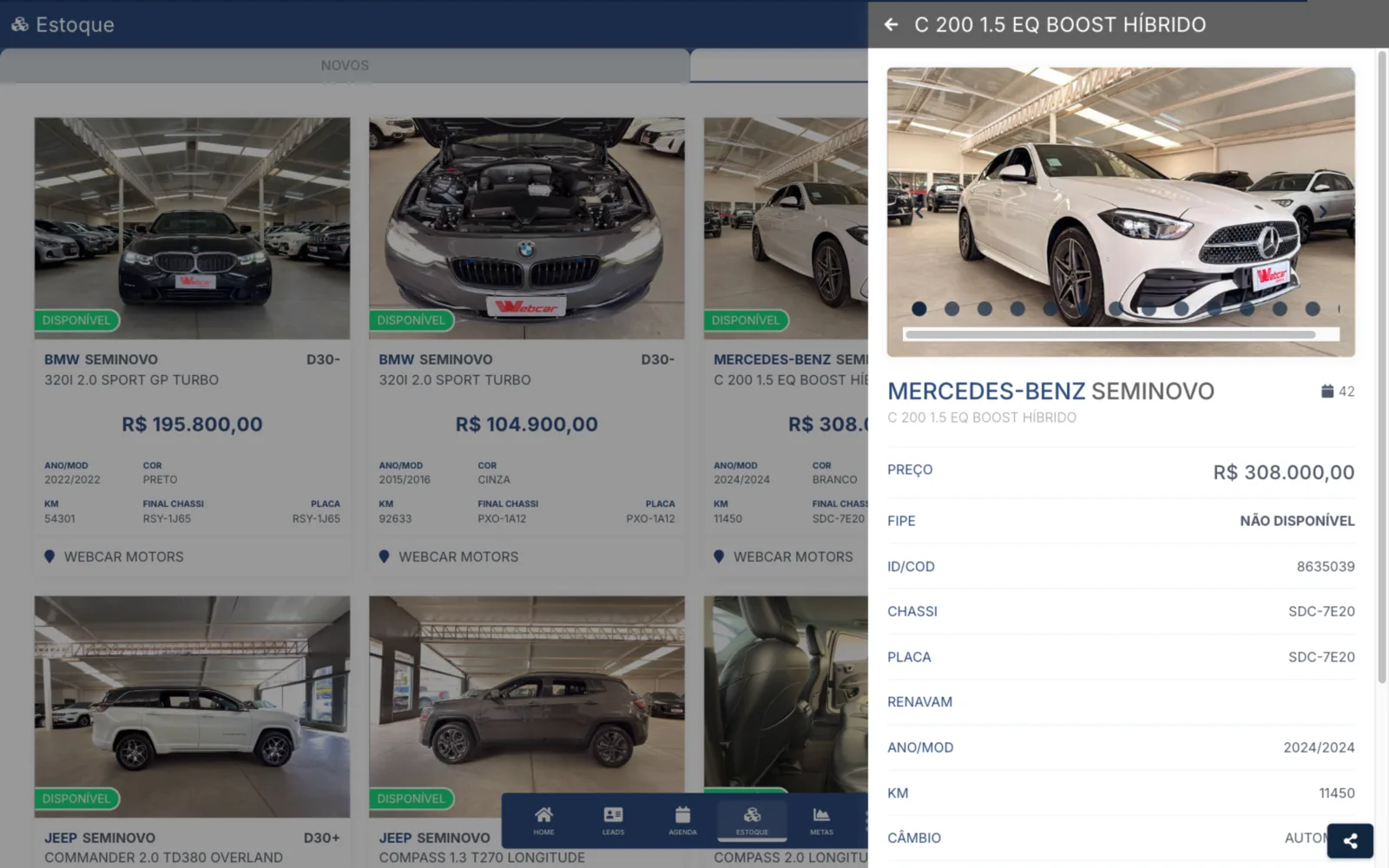The height and width of the screenshot is (868, 1389).
Task: Click the BMW price R$ 195.800,00
Action: coord(192,424)
